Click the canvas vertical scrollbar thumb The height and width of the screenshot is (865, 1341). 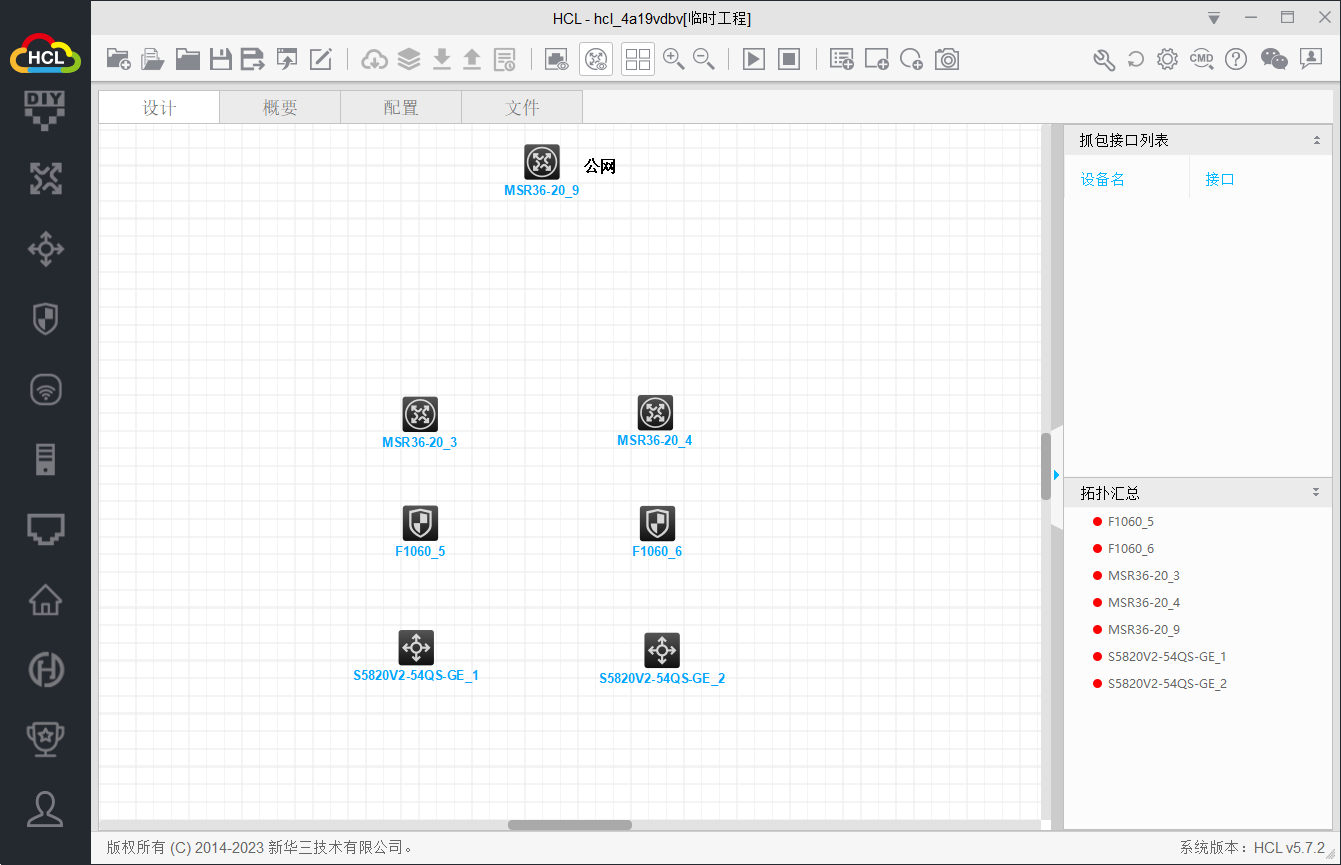point(1046,466)
